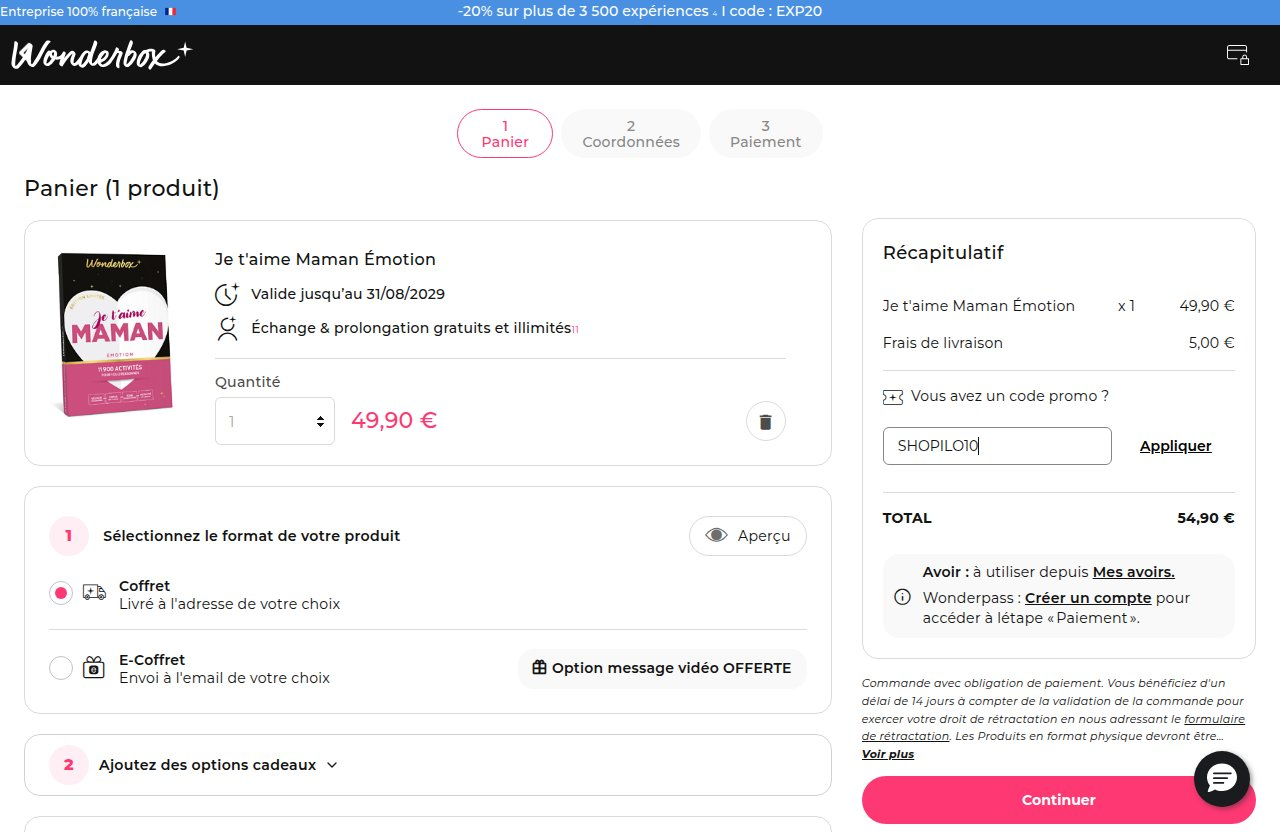Viewport: 1280px width, 832px height.
Task: Click the delivery truck icon for Coffret
Action: pos(94,592)
